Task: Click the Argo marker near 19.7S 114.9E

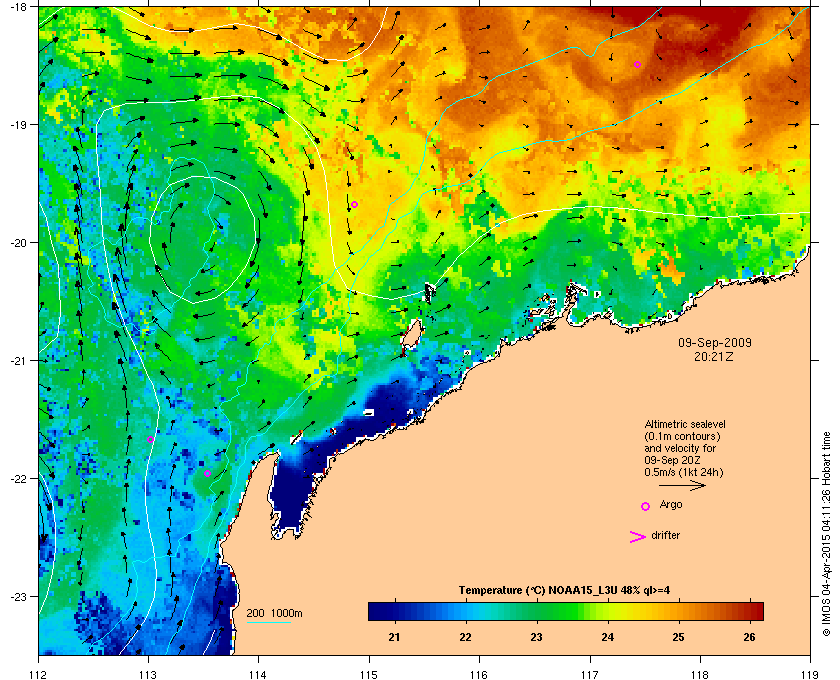Action: (x=354, y=205)
